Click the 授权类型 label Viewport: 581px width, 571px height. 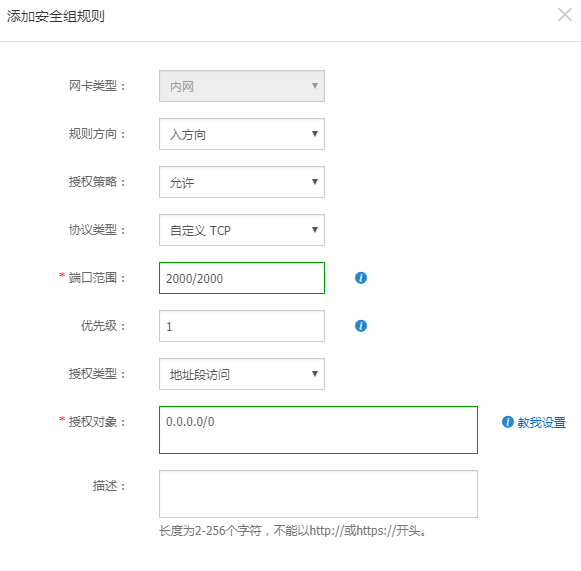pyautogui.click(x=97, y=374)
